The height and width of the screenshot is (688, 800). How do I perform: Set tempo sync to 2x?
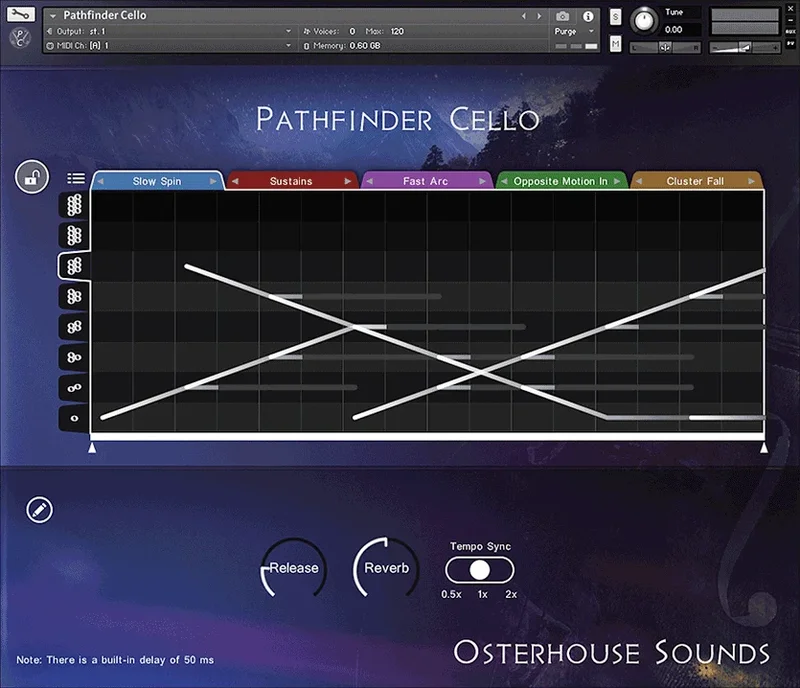511,595
